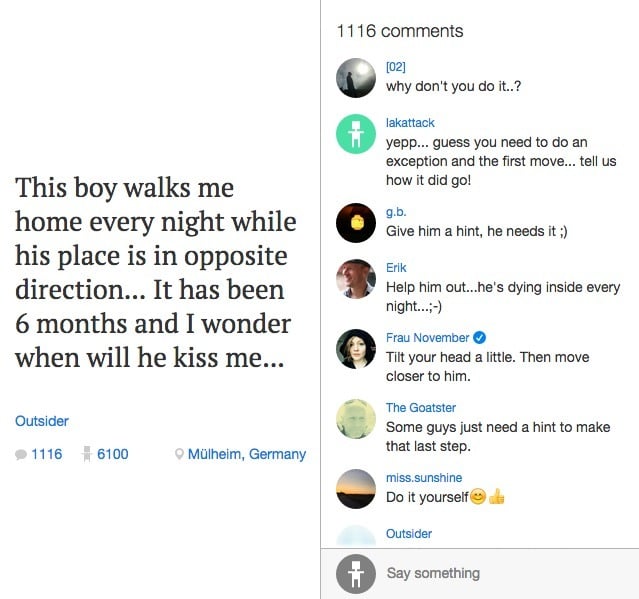639x599 pixels.
Task: Open Erik's profile photo
Action: click(355, 279)
